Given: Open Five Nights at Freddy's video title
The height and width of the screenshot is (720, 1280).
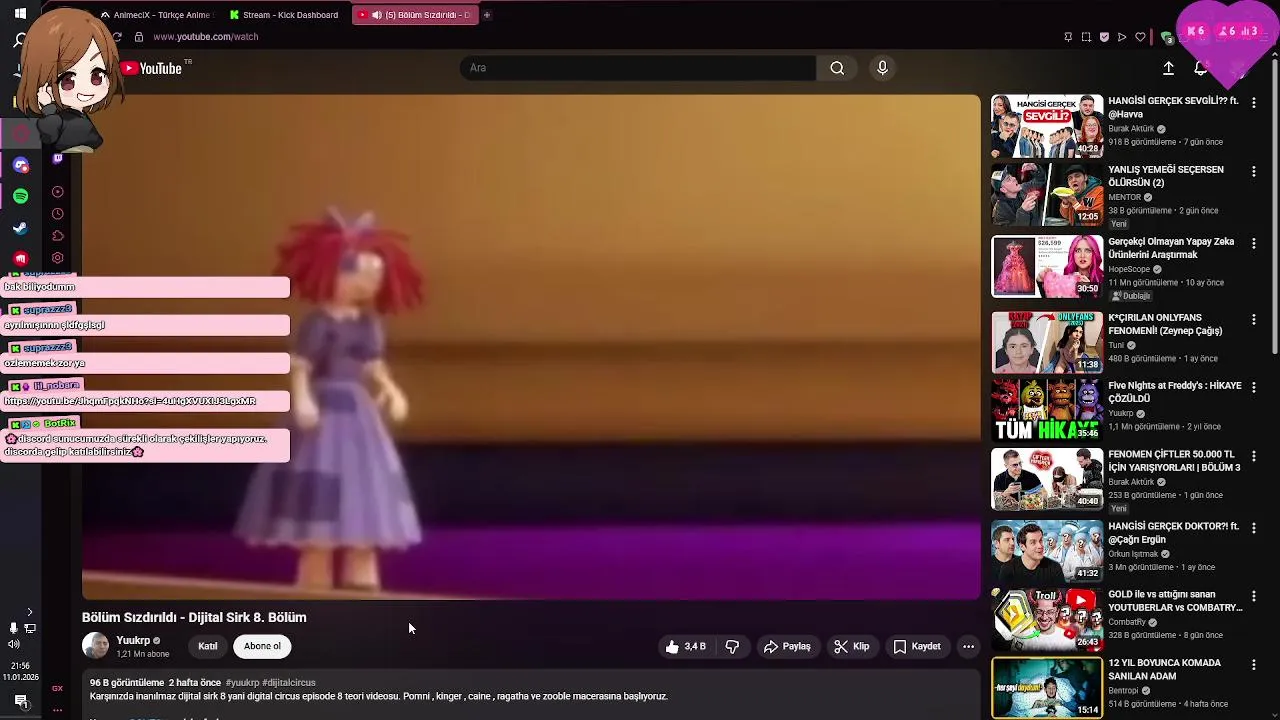Looking at the screenshot, I should coord(1175,392).
